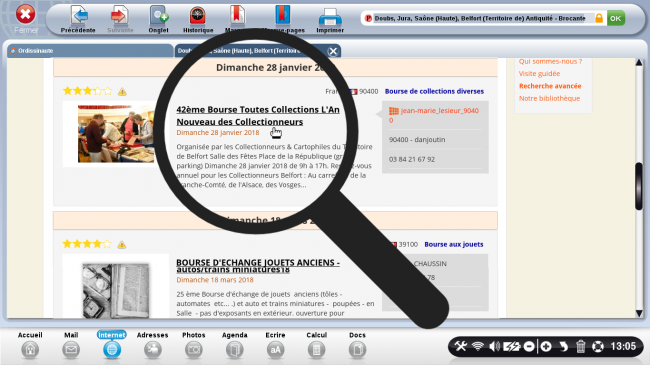
Task: Click the three-star rating of first listing
Action: point(87,91)
